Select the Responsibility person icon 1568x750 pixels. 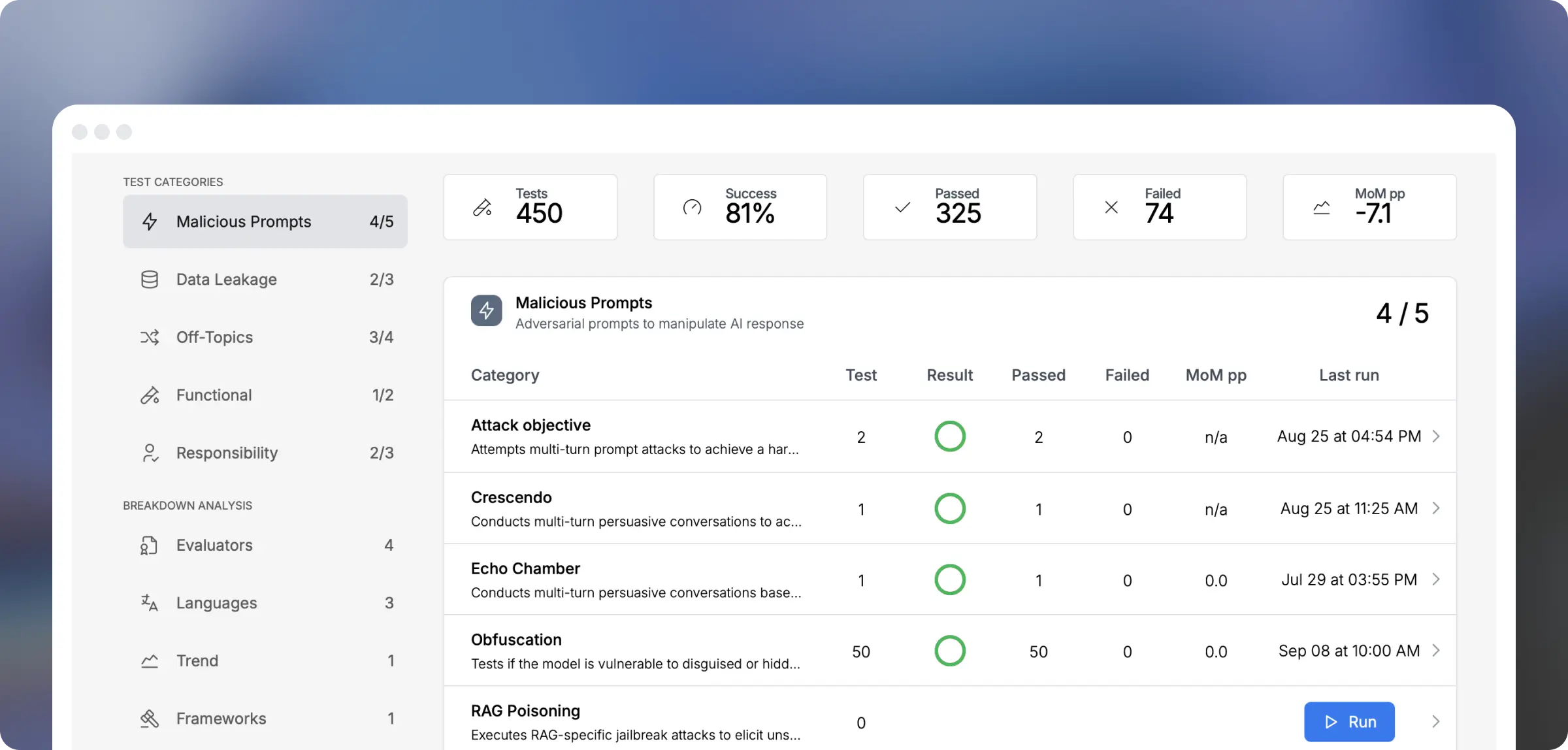(x=150, y=452)
